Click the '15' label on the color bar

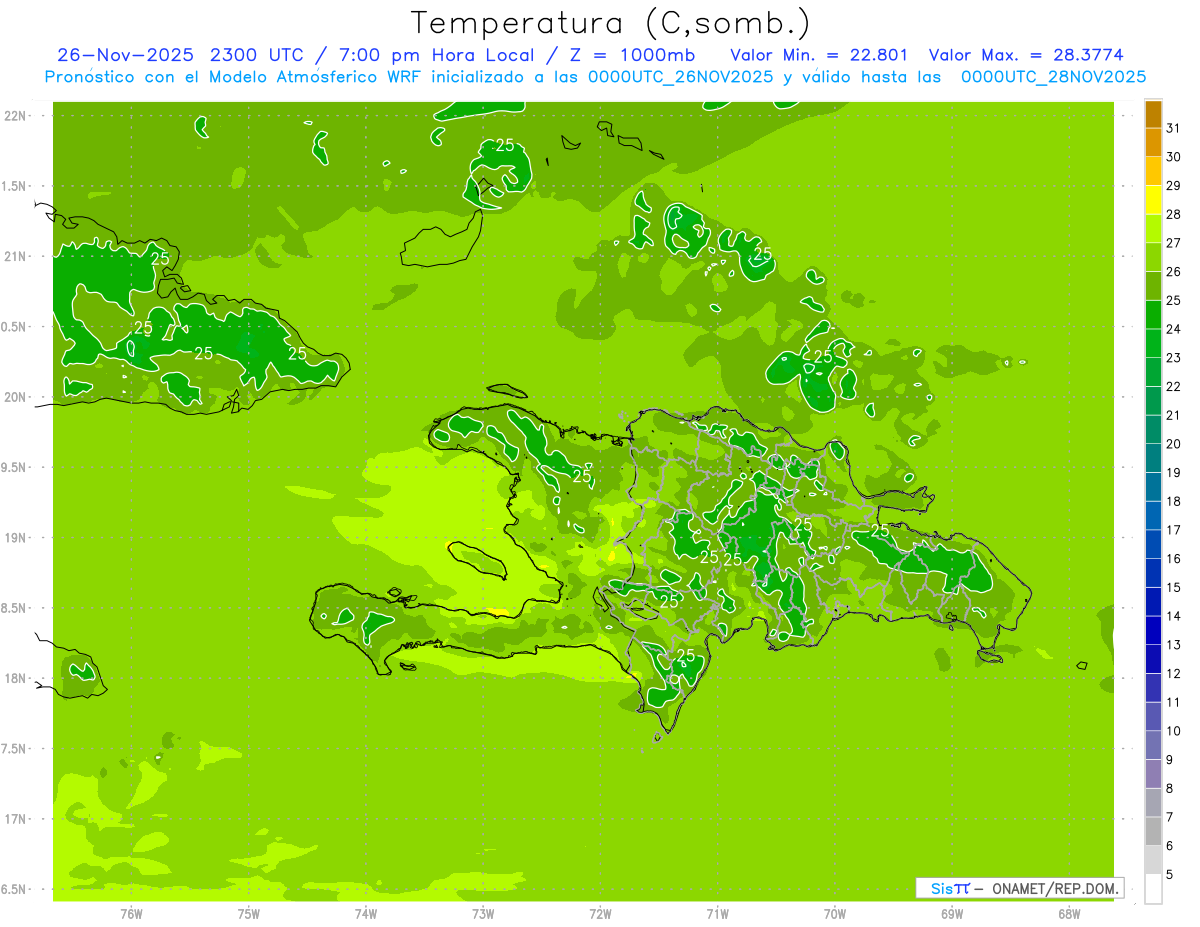(x=1174, y=588)
